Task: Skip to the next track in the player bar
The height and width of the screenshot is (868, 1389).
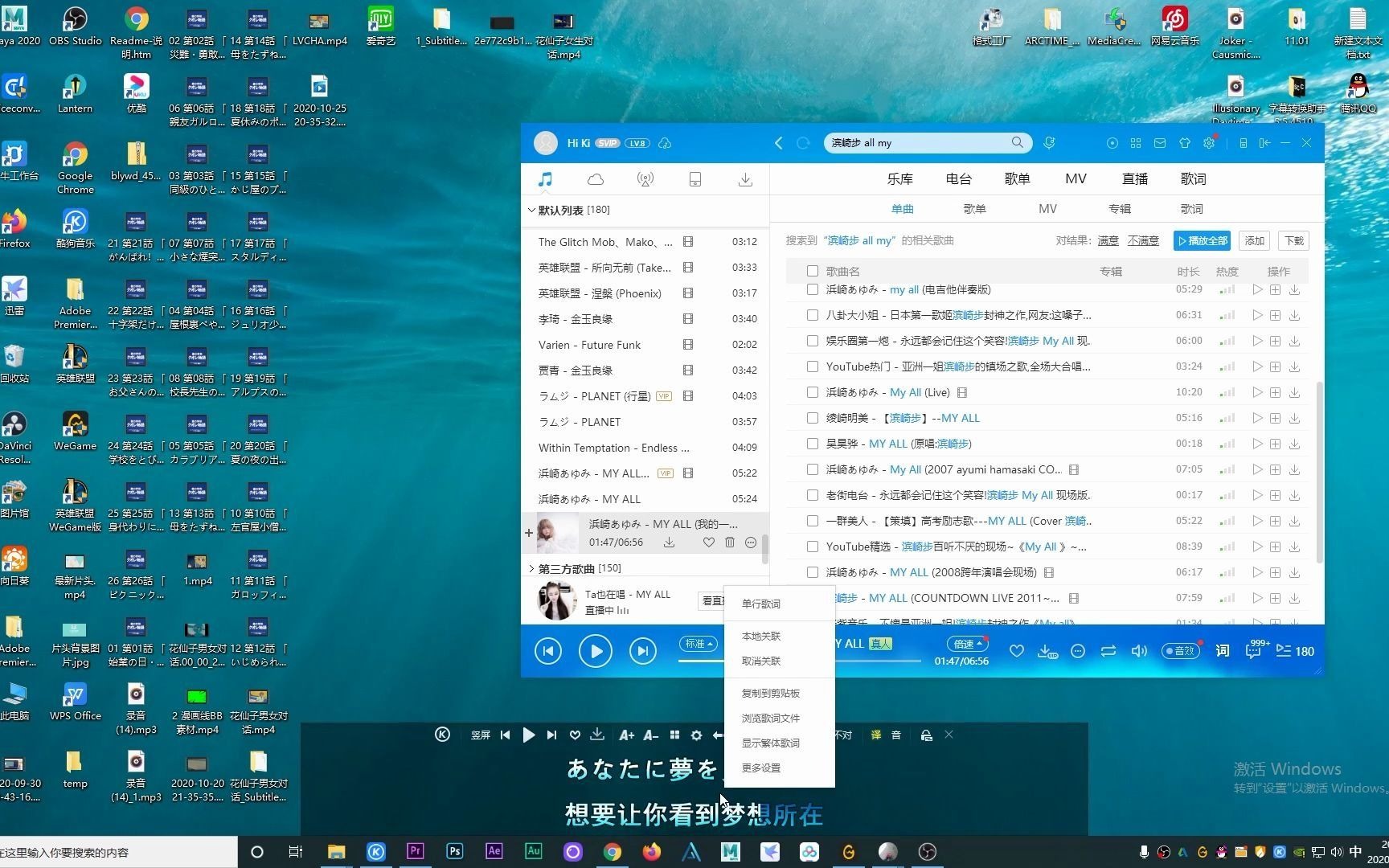Action: point(642,651)
